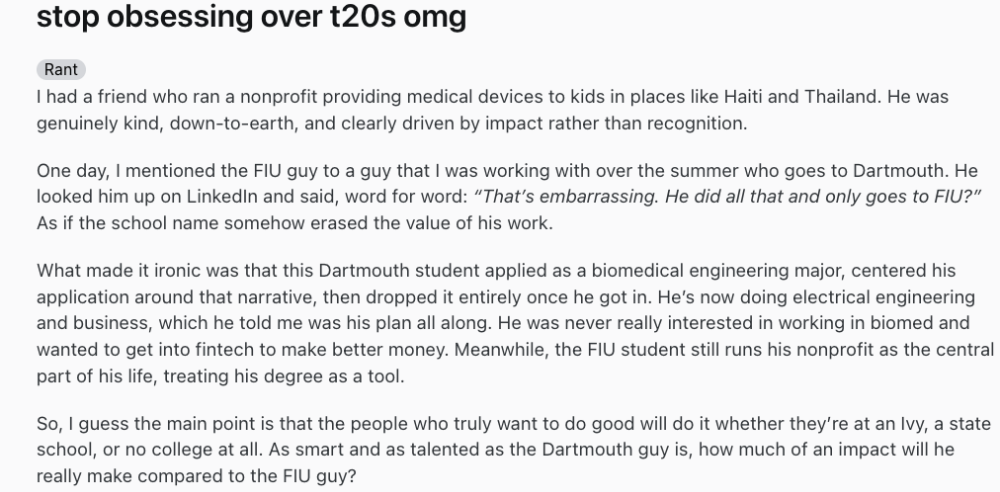Click the post title "stop obsessing over t20s omg"
This screenshot has width=1000, height=492.
click(x=237, y=18)
